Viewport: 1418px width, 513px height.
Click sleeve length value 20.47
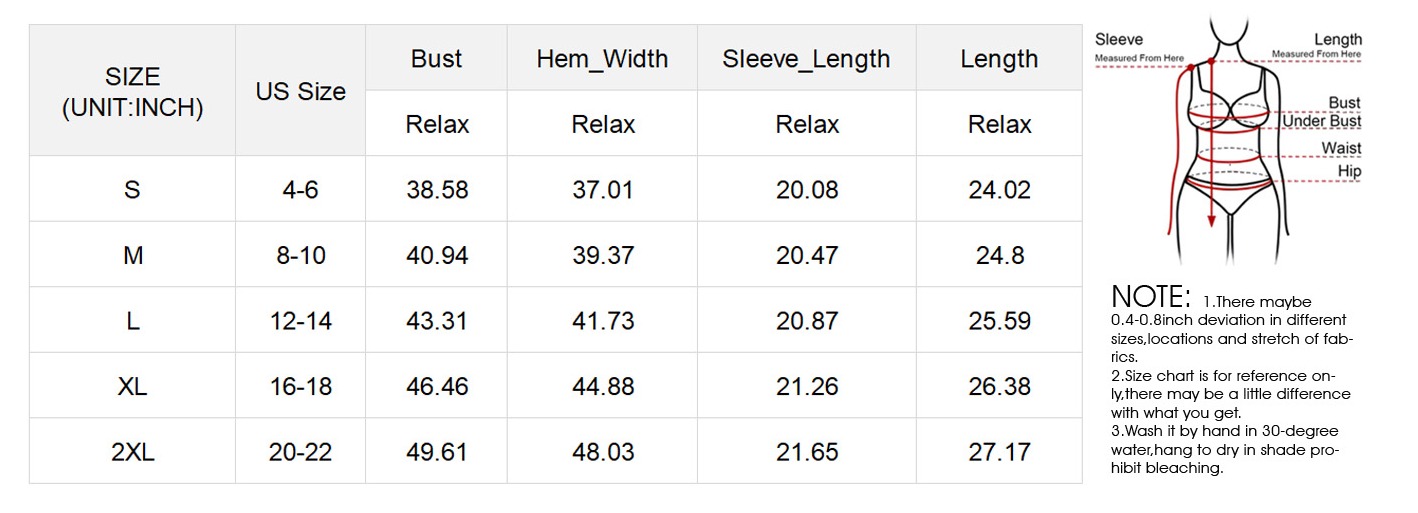point(807,255)
